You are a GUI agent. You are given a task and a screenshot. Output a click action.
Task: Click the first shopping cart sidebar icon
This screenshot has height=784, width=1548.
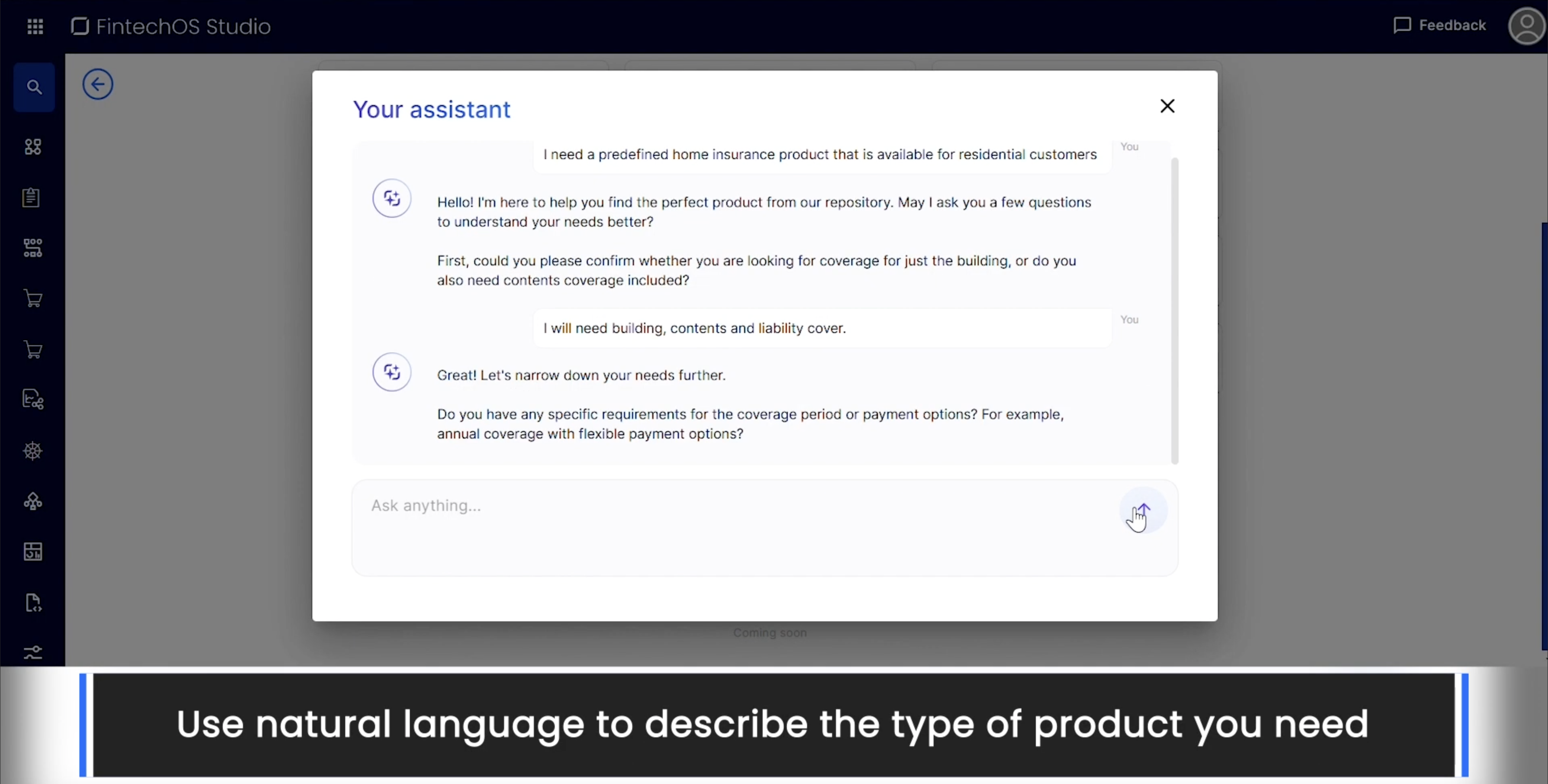33,299
